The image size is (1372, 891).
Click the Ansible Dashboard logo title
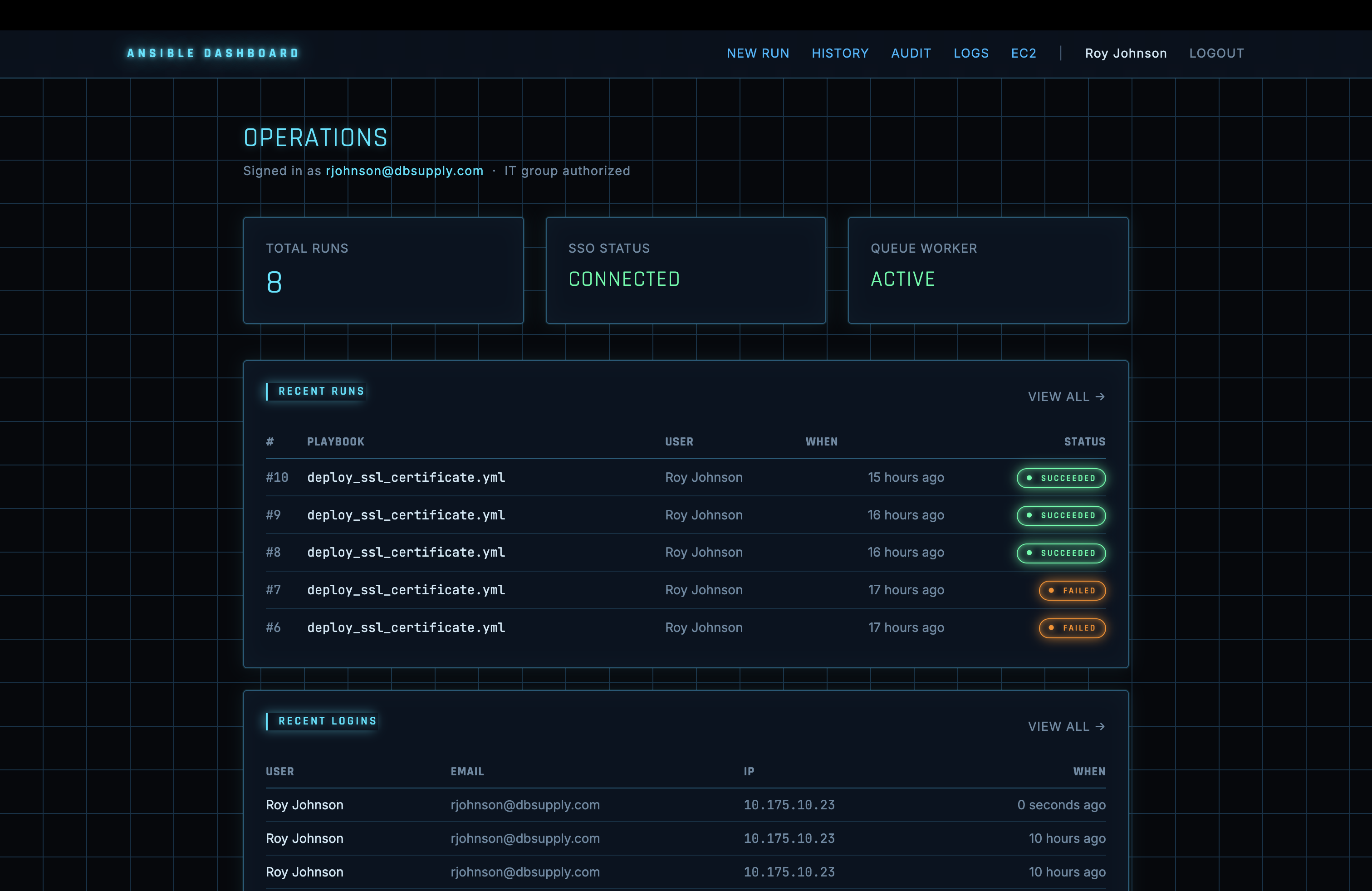click(213, 53)
